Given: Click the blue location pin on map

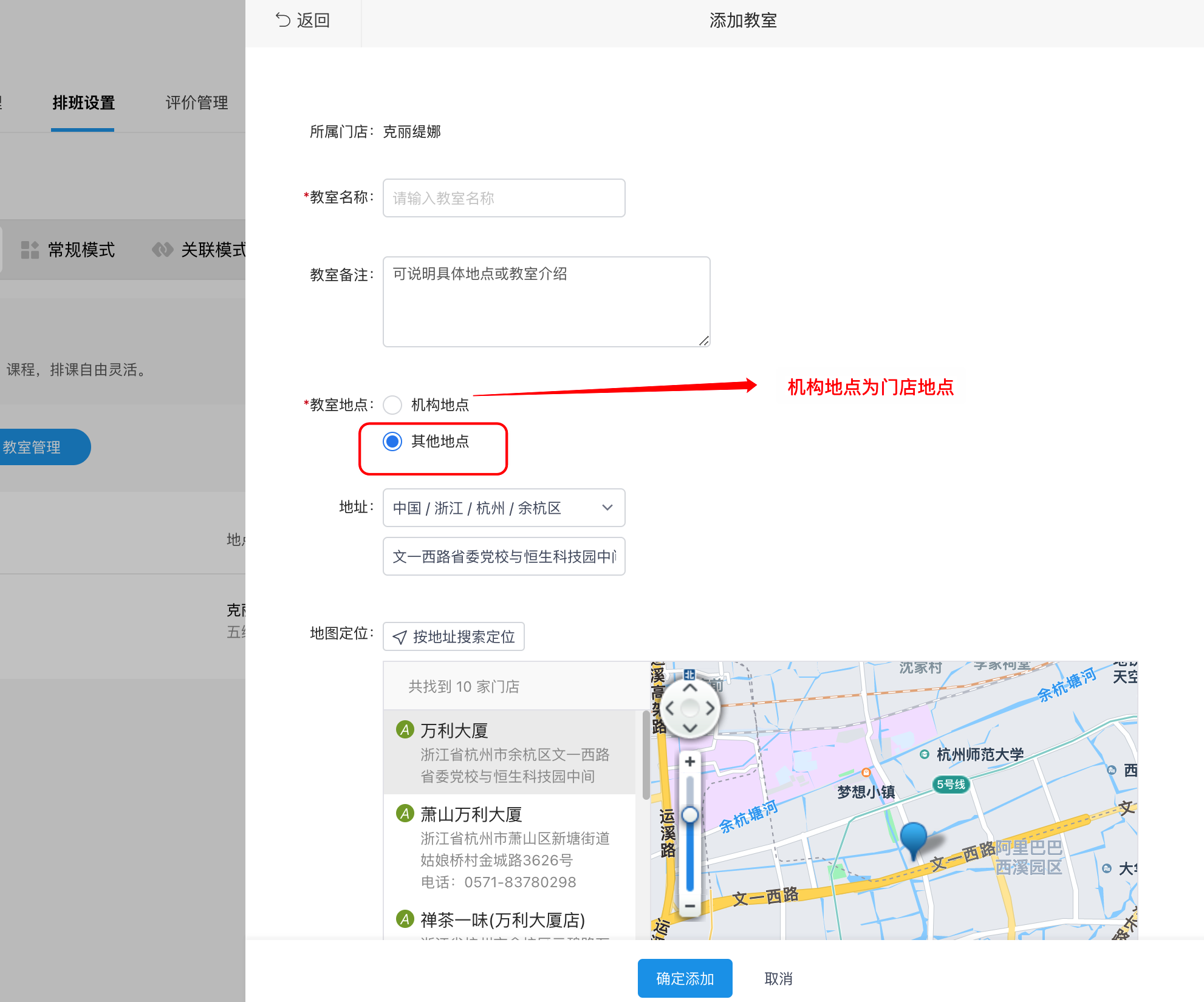Looking at the screenshot, I should click(912, 841).
